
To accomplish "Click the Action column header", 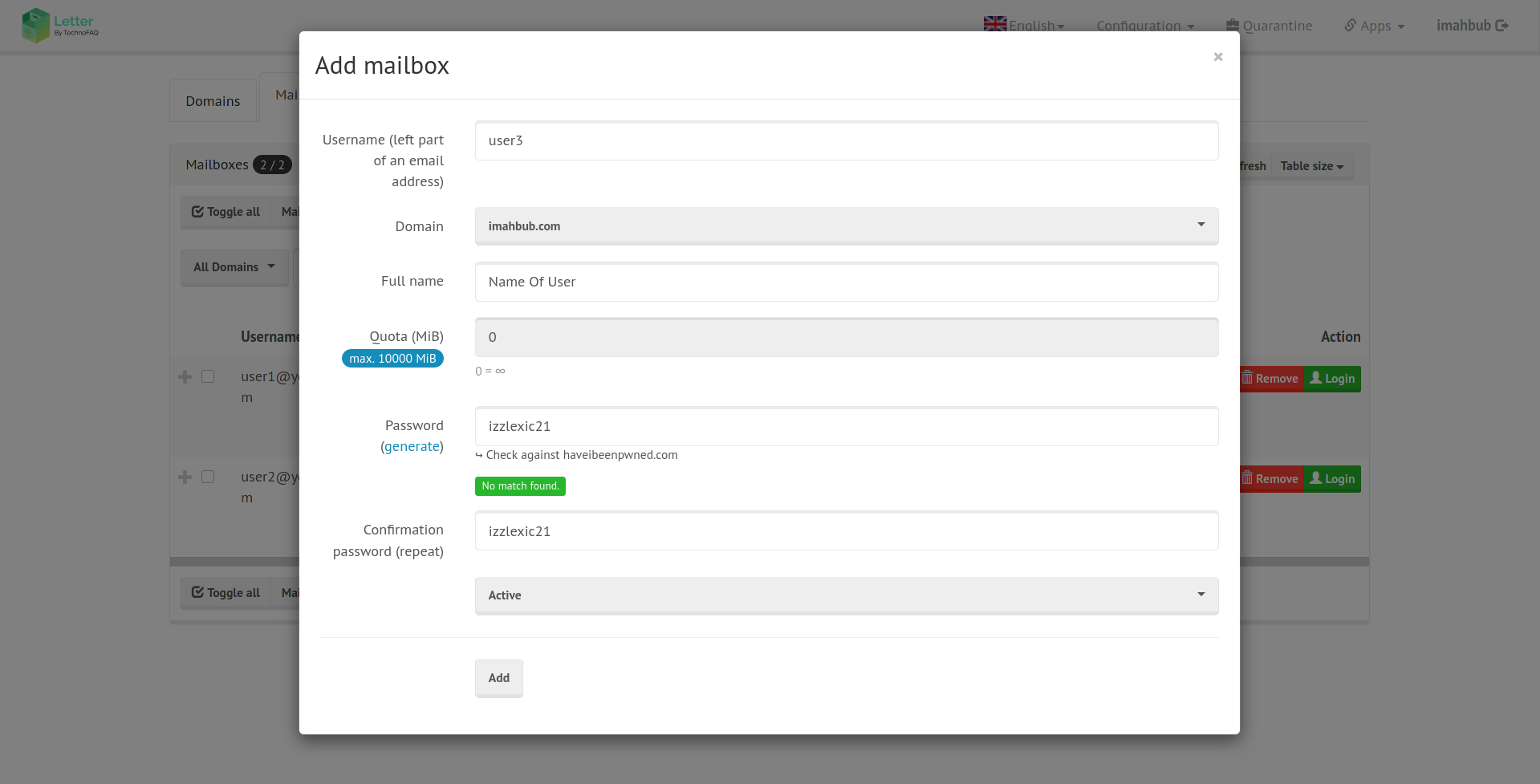I will click(1340, 337).
